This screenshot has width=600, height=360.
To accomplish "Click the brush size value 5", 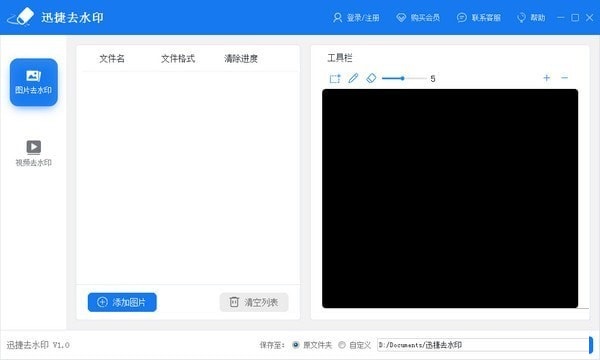I will pos(433,79).
